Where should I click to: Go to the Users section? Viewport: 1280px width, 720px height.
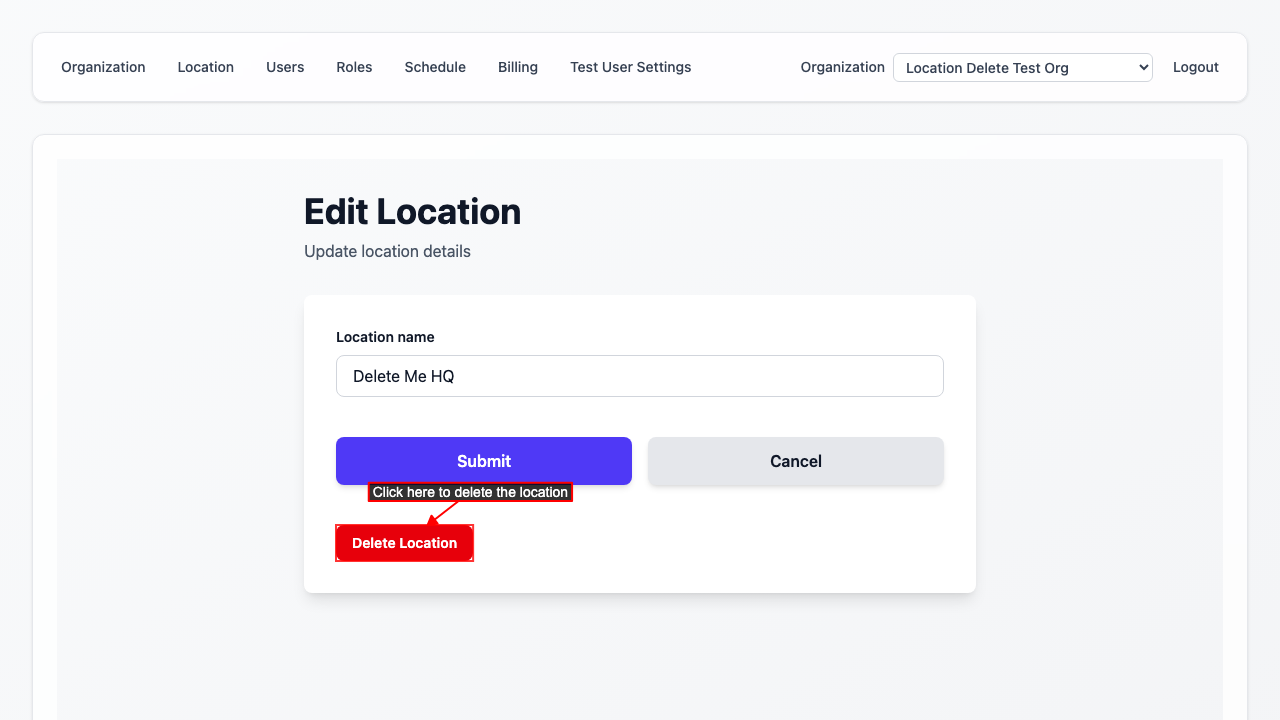(x=285, y=67)
